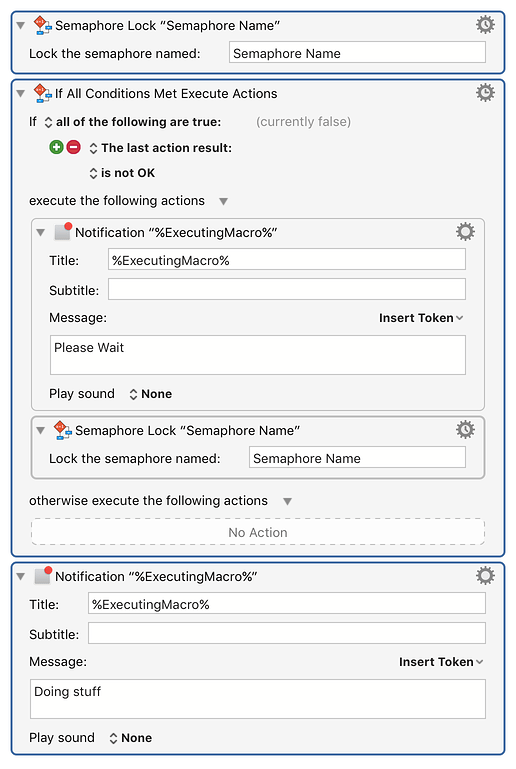Open 'The last action result' condition popup
The width and height of the screenshot is (516, 769).
(160, 148)
